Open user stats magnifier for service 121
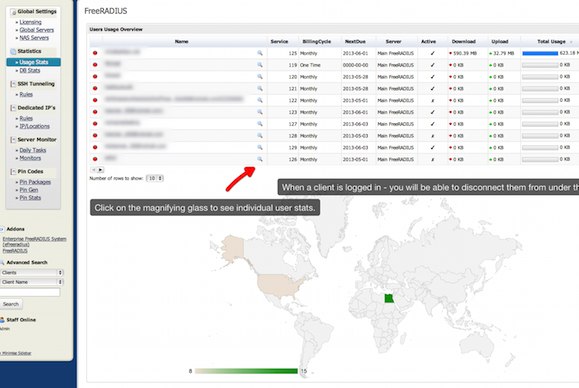 pyautogui.click(x=260, y=89)
